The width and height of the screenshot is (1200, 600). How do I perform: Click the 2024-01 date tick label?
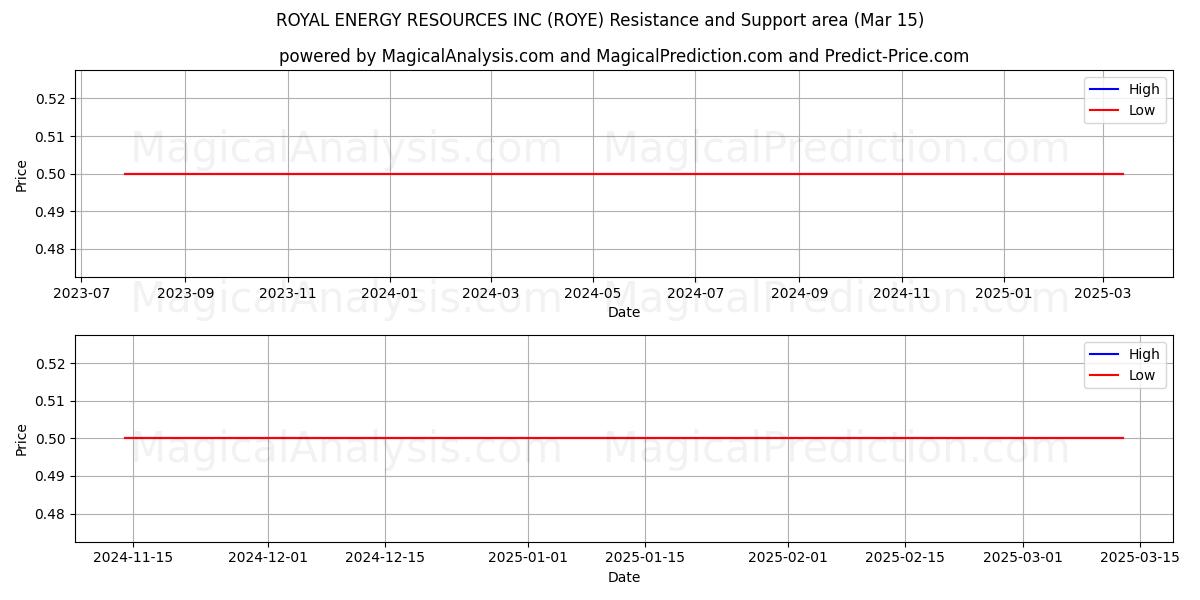390,293
